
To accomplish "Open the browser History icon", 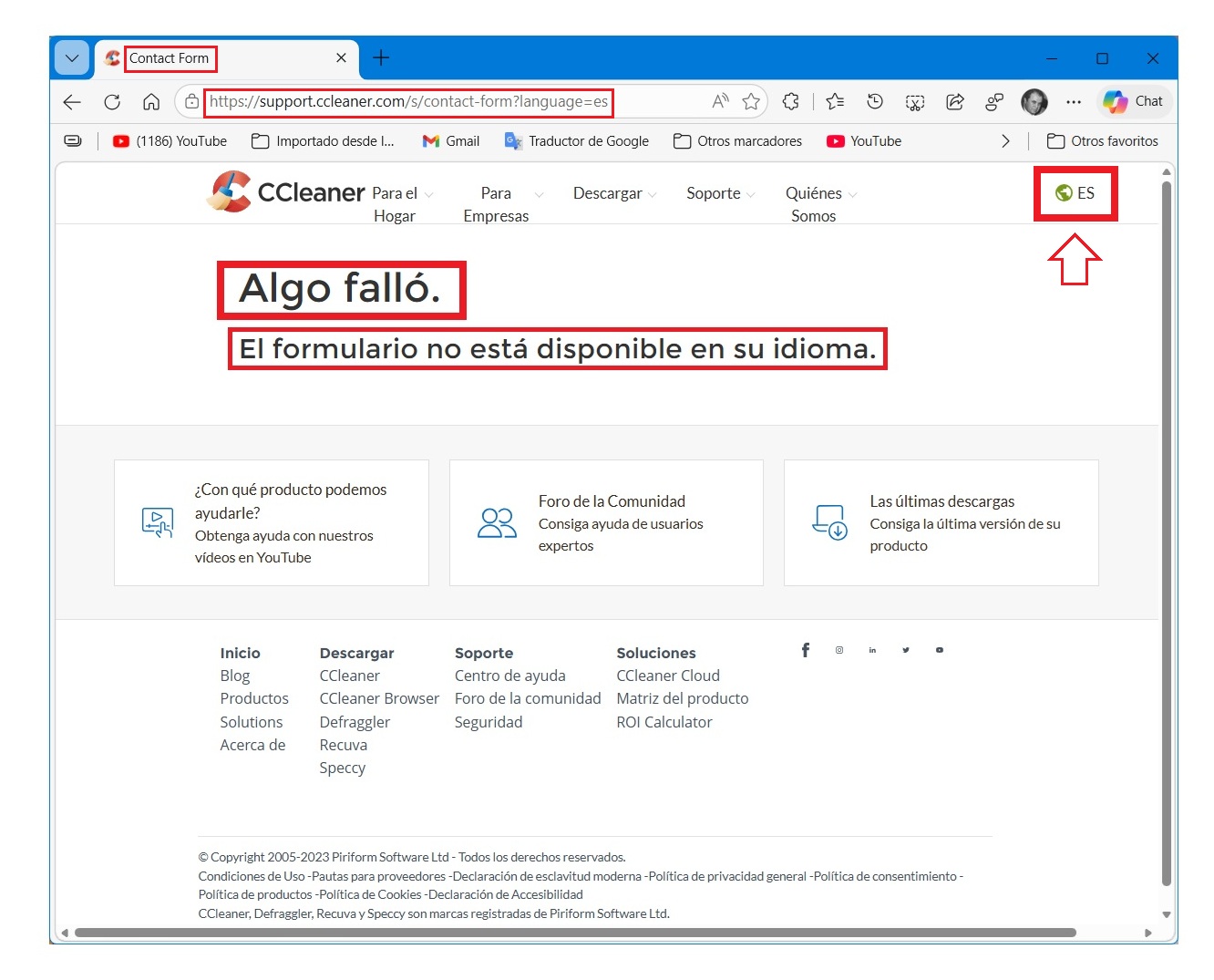I will [x=875, y=102].
